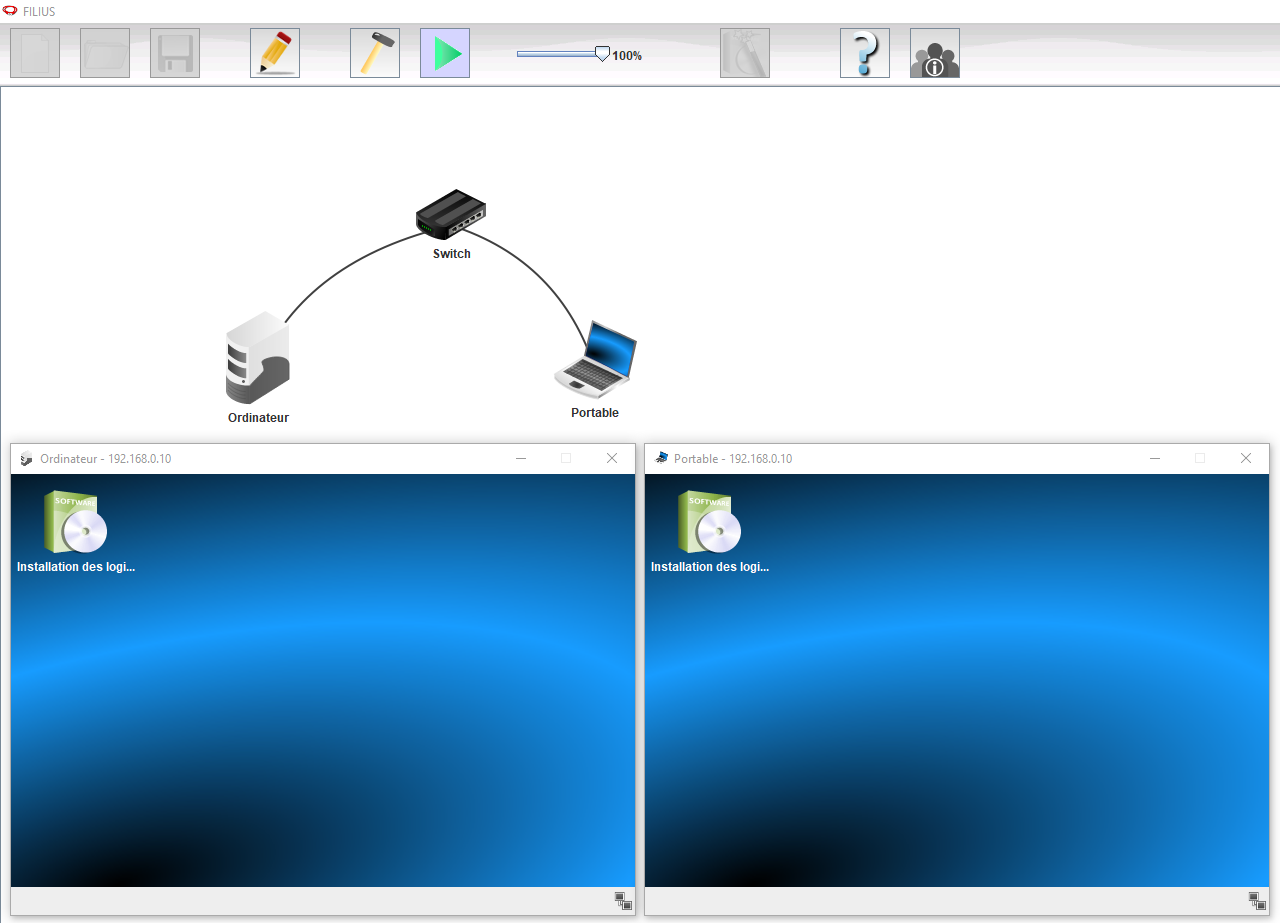The height and width of the screenshot is (923, 1280).
Task: Switch to documentation mode with the pencil icon
Action: tap(275, 53)
